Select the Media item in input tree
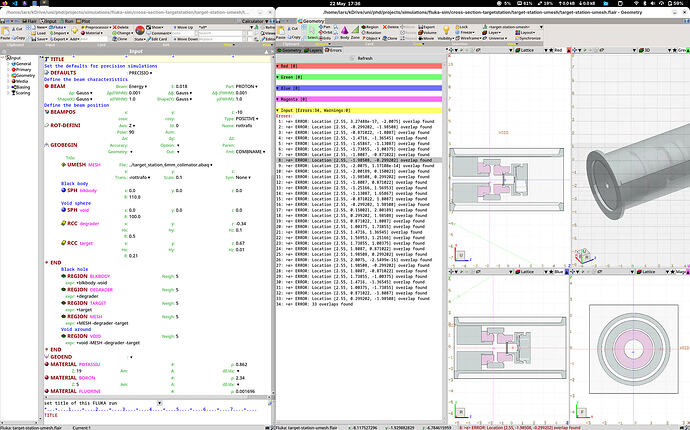690x430 pixels. 21,81
